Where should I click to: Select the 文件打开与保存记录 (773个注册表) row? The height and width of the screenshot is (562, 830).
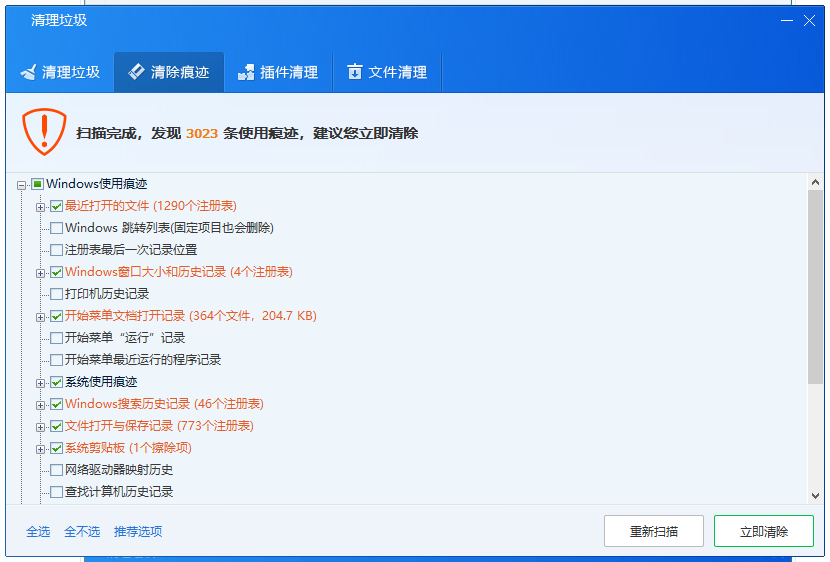point(159,426)
